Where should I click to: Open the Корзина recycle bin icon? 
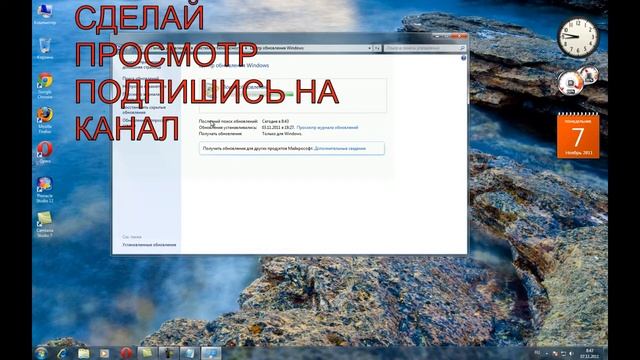pos(45,49)
